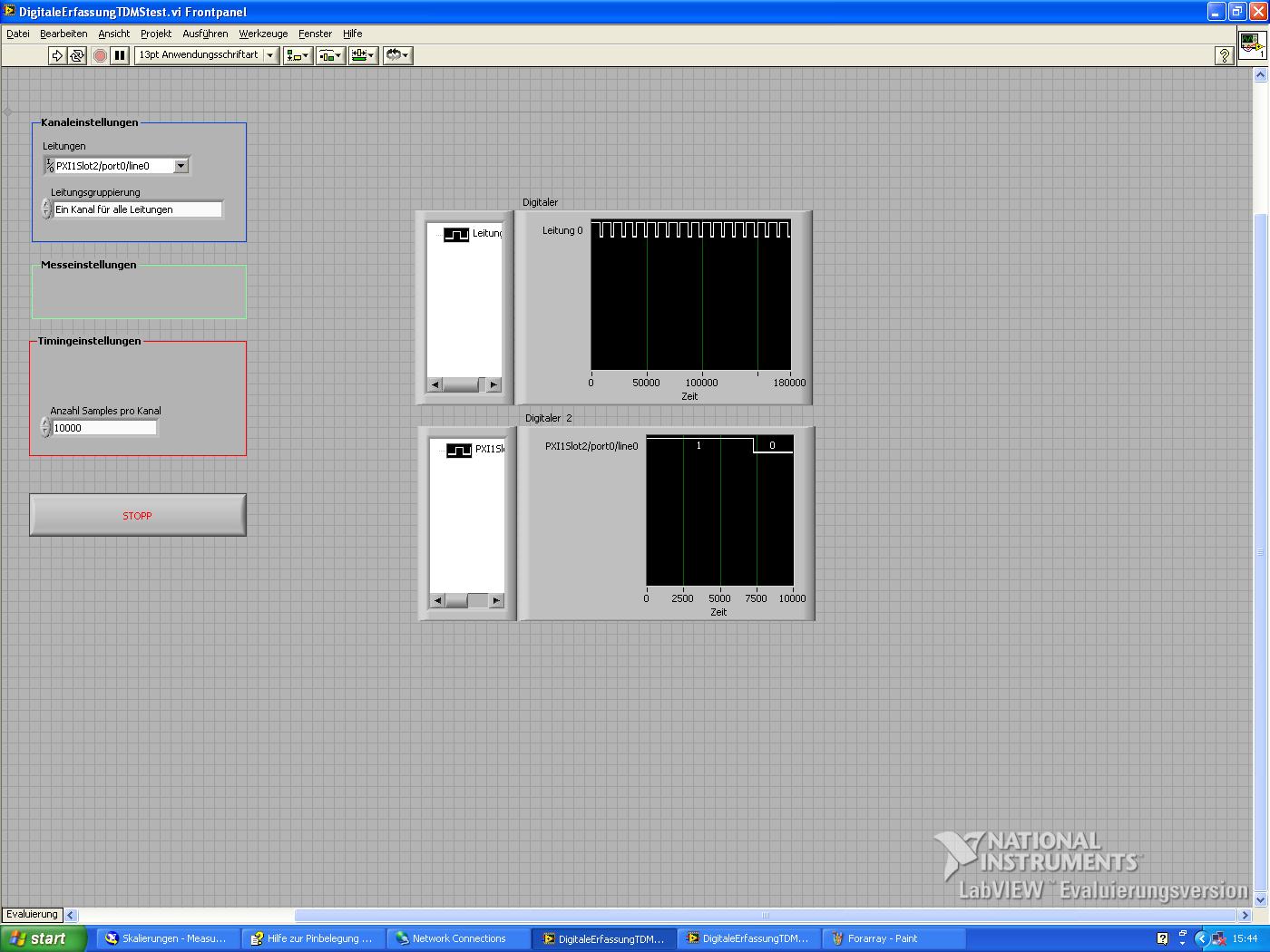Image resolution: width=1270 pixels, height=952 pixels.
Task: Switch to the second DigitaleErfassungTDM taskbar window
Action: [x=748, y=938]
